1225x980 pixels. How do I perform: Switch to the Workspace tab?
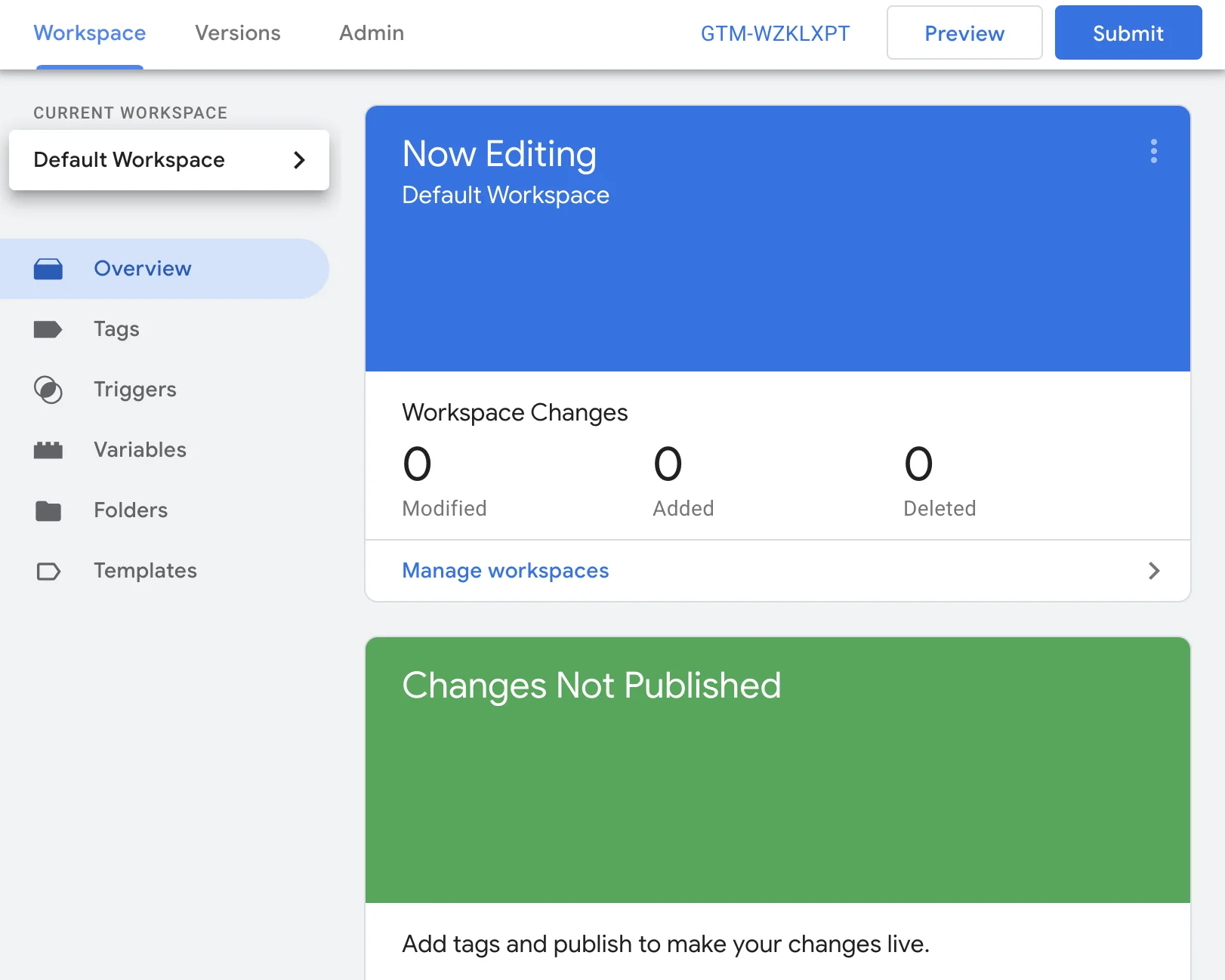click(90, 33)
